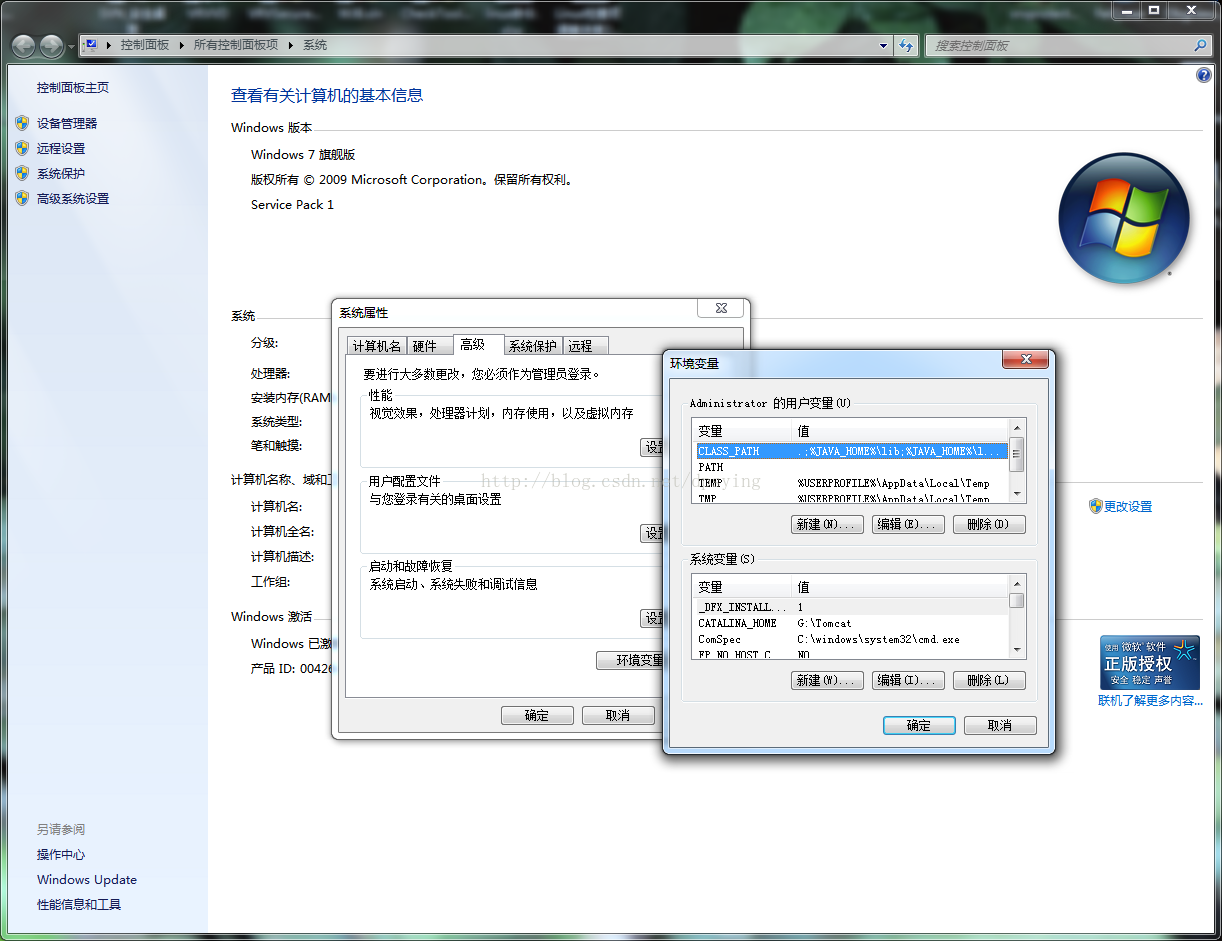Click down arrow of user variables scrollbar
The height and width of the screenshot is (941, 1222).
coord(1017,493)
